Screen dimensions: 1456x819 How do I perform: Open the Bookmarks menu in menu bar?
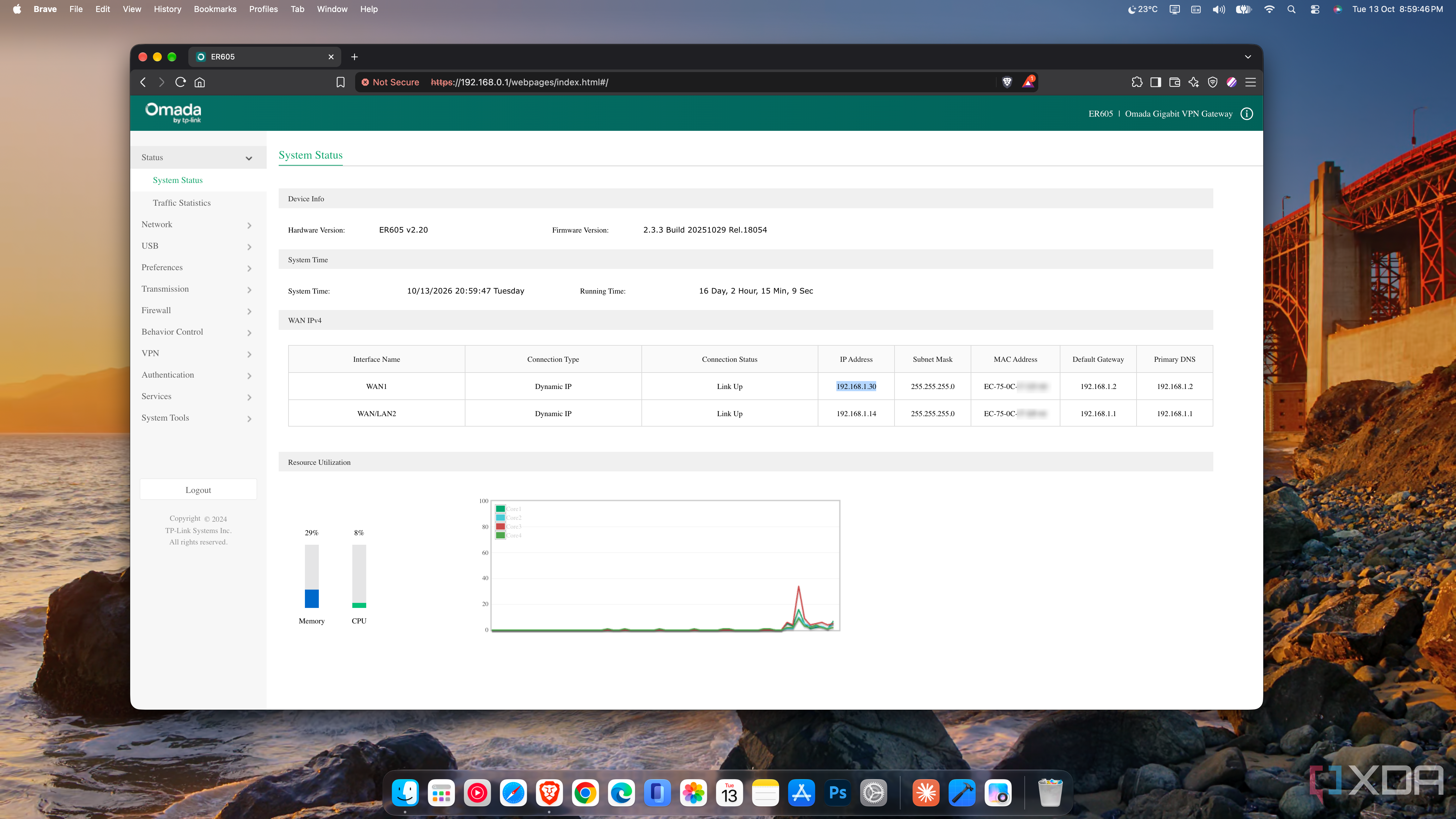click(215, 9)
